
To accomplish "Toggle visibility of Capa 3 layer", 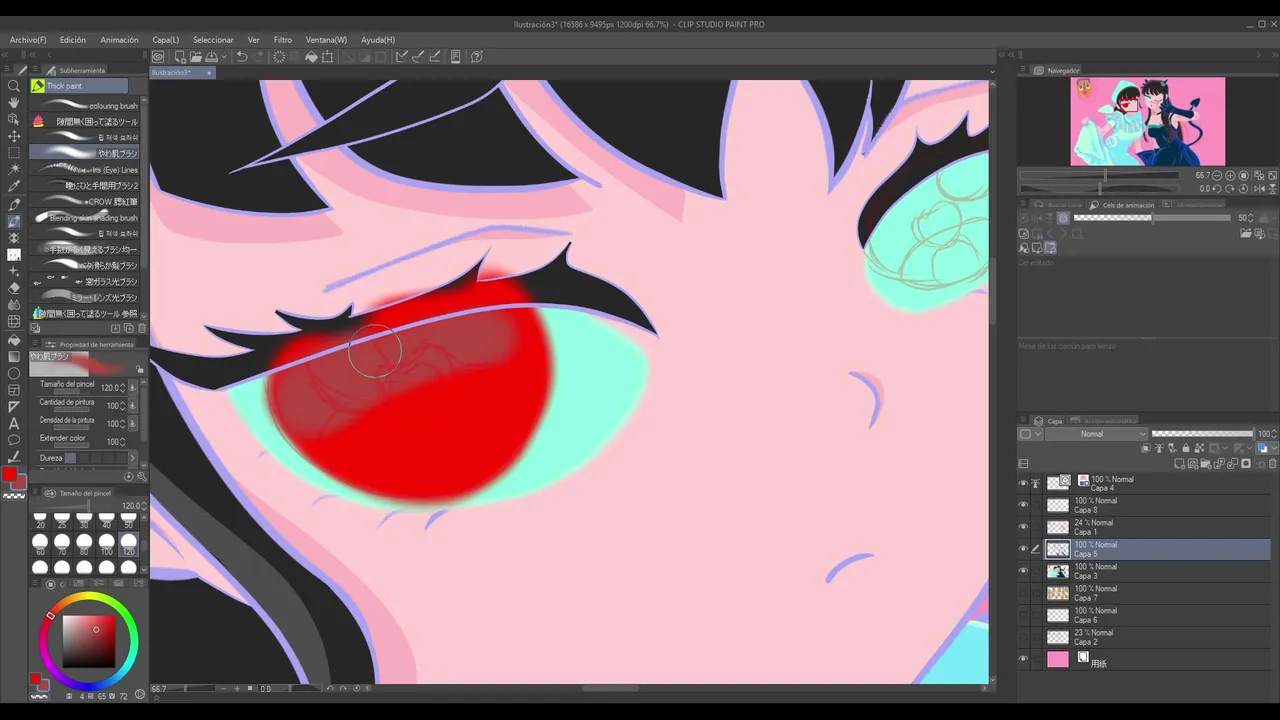I will click(x=1023, y=571).
